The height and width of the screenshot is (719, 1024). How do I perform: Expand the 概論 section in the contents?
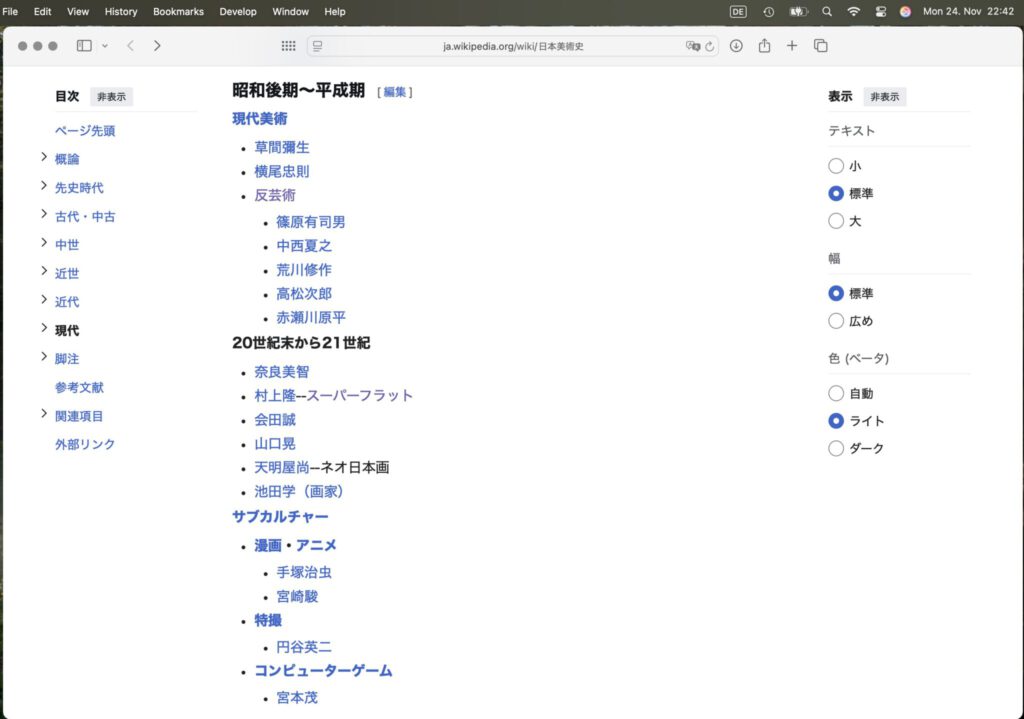tap(43, 158)
